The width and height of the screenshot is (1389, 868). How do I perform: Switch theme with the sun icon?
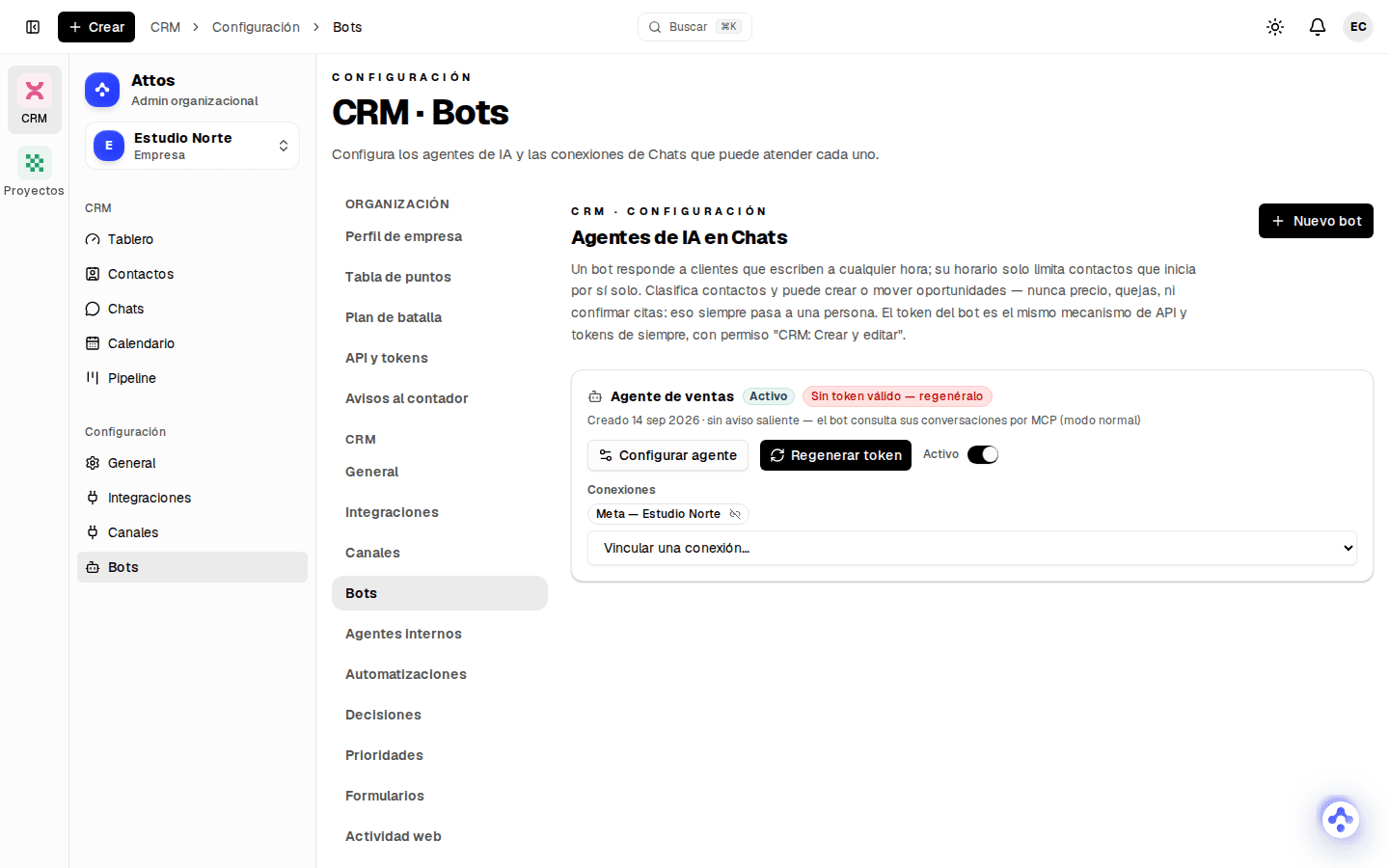[1275, 27]
